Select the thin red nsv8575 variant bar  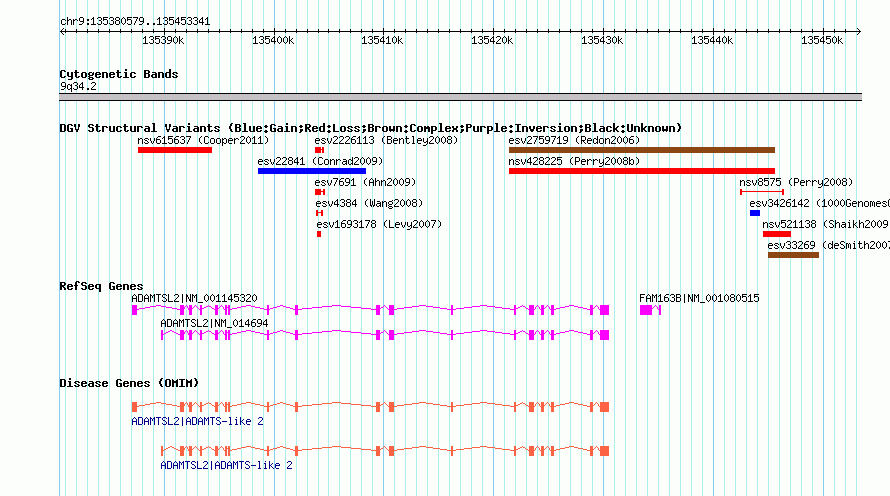(762, 192)
